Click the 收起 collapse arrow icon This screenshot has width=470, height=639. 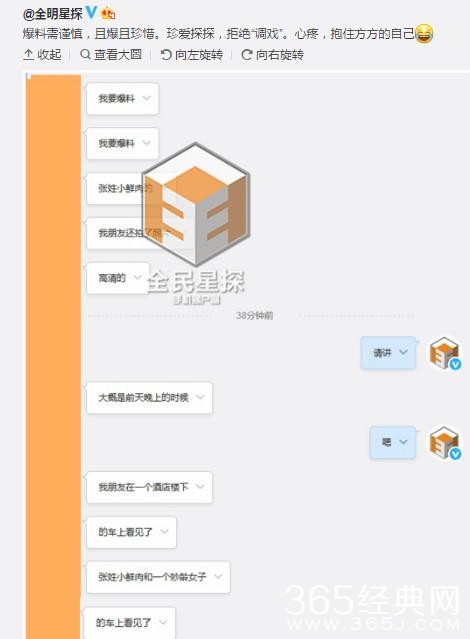pyautogui.click(x=28, y=54)
